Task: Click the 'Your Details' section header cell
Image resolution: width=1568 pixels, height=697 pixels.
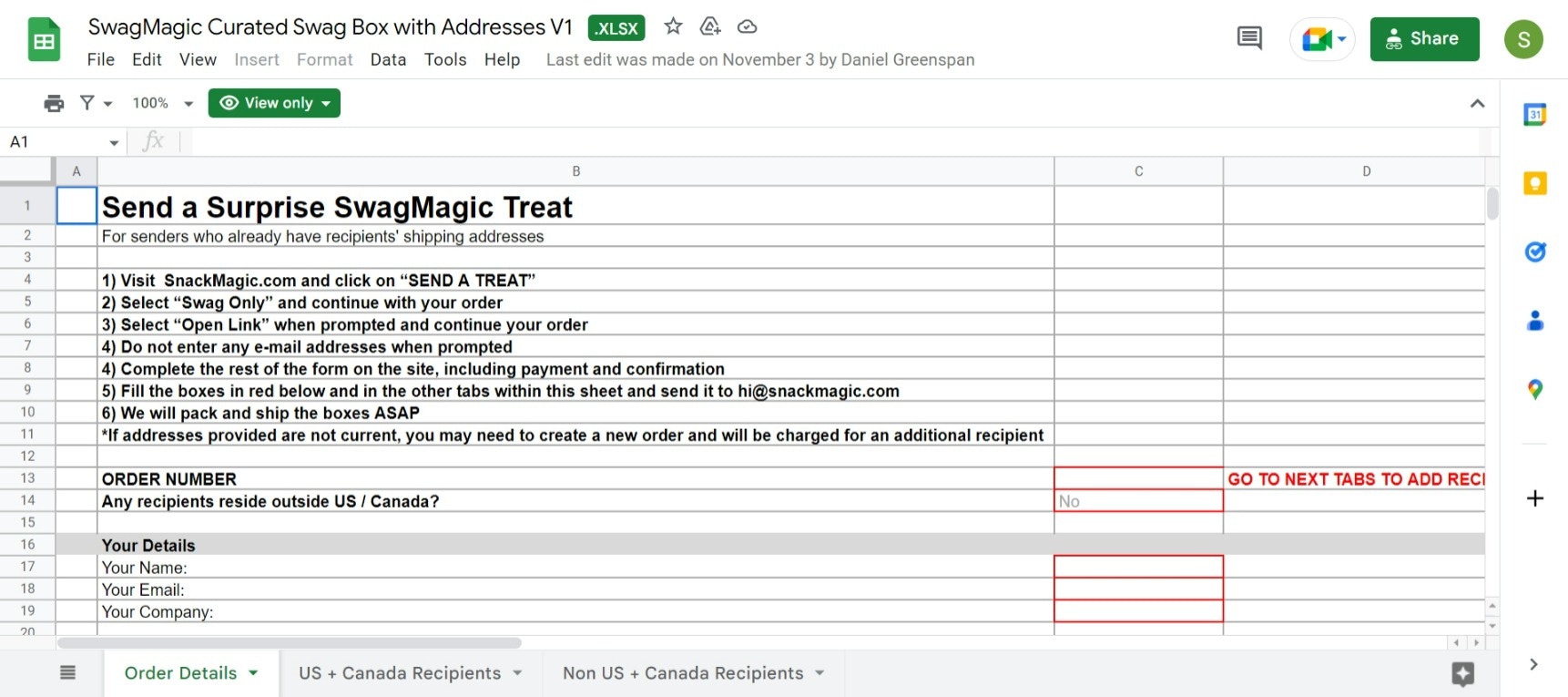Action: [575, 545]
